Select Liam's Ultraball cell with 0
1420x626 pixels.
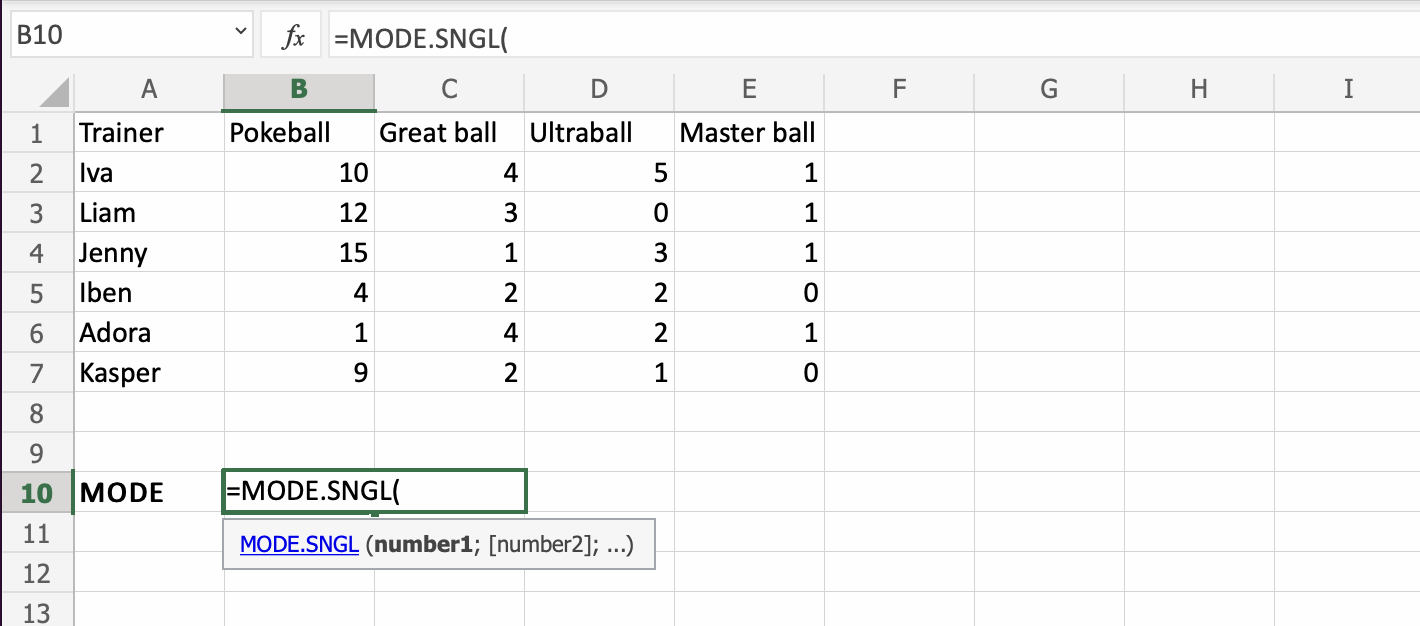(599, 213)
